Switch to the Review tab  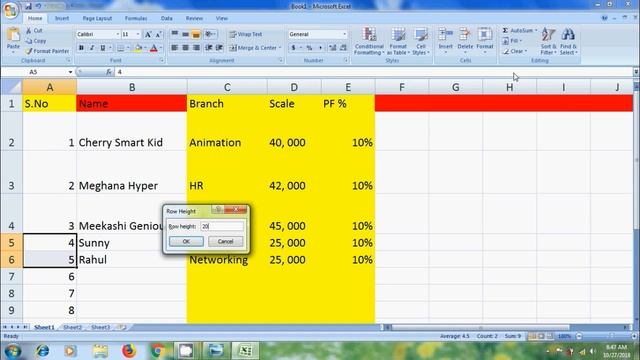point(194,18)
